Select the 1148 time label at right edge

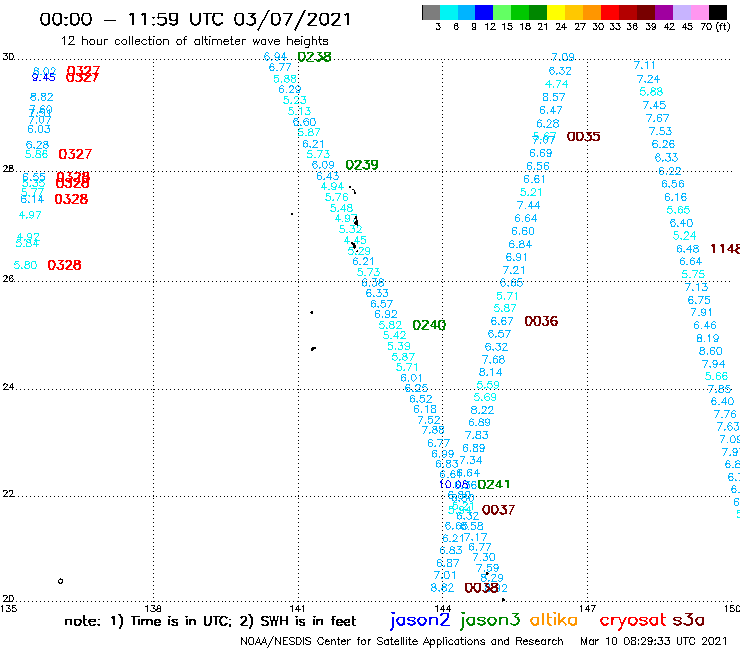[725, 249]
